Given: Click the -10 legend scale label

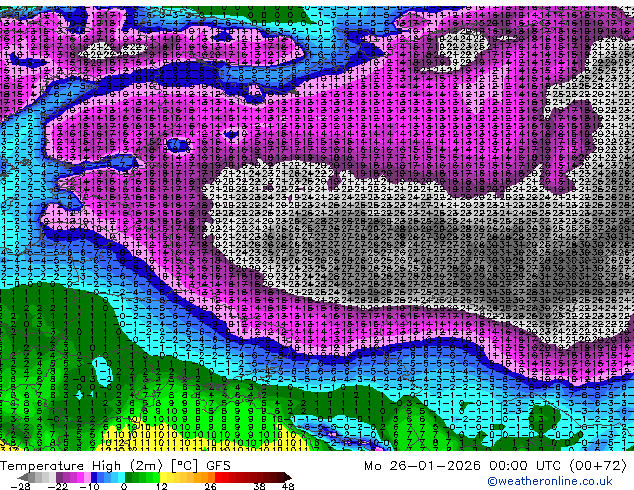Looking at the screenshot, I should pyautogui.click(x=89, y=486).
